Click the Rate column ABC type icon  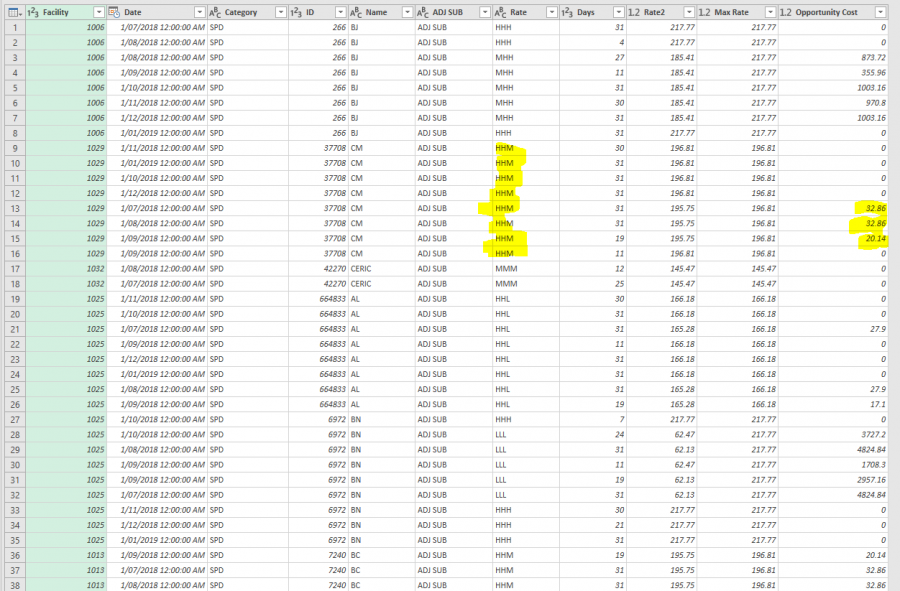(501, 12)
